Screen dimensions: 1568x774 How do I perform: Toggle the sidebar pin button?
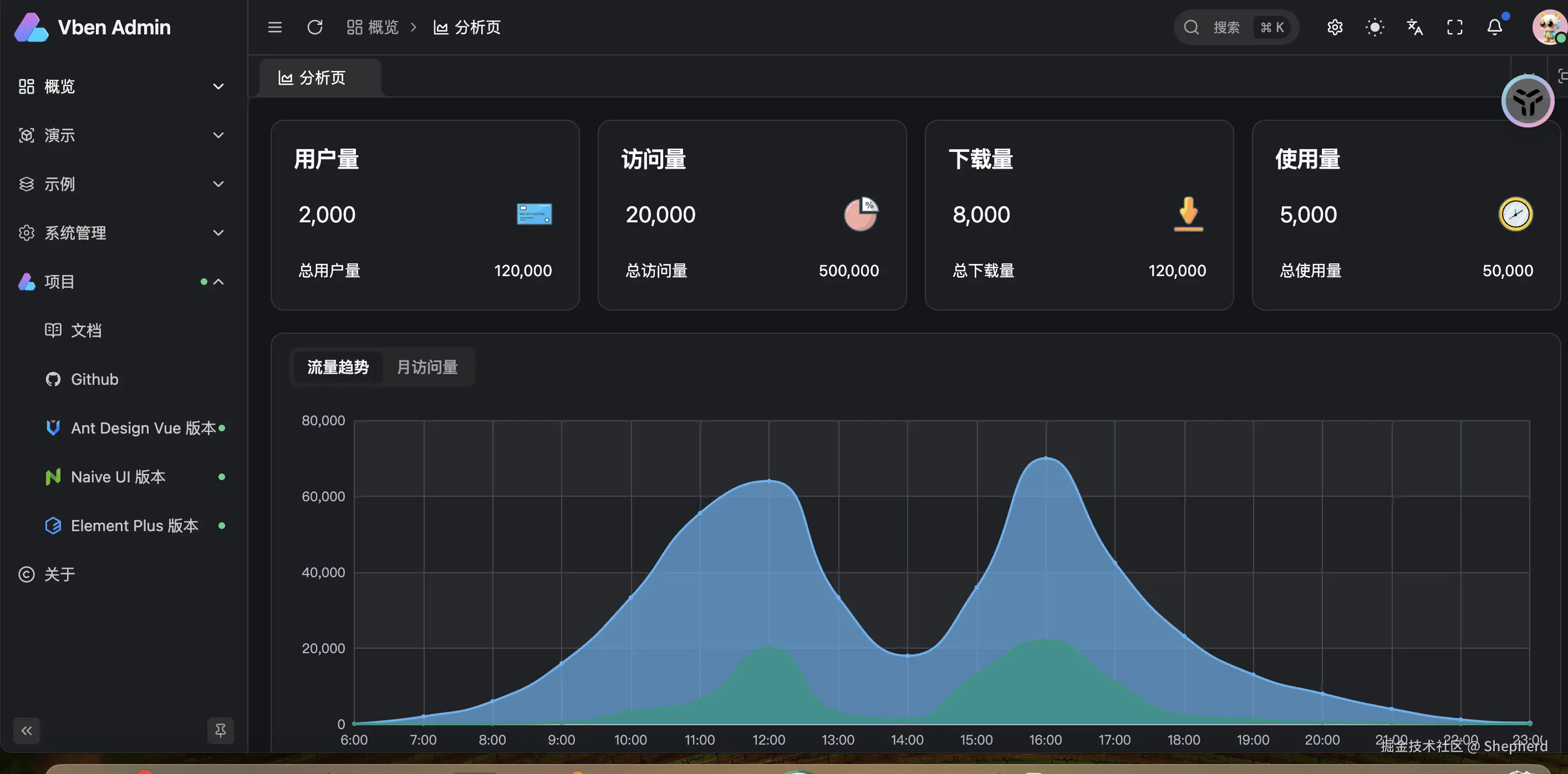[x=220, y=730]
